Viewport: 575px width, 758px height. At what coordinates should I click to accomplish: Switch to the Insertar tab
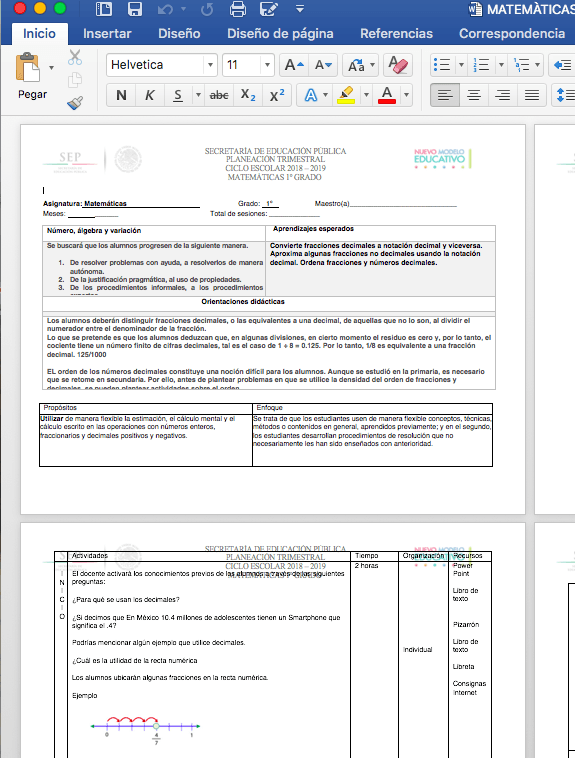click(x=107, y=33)
